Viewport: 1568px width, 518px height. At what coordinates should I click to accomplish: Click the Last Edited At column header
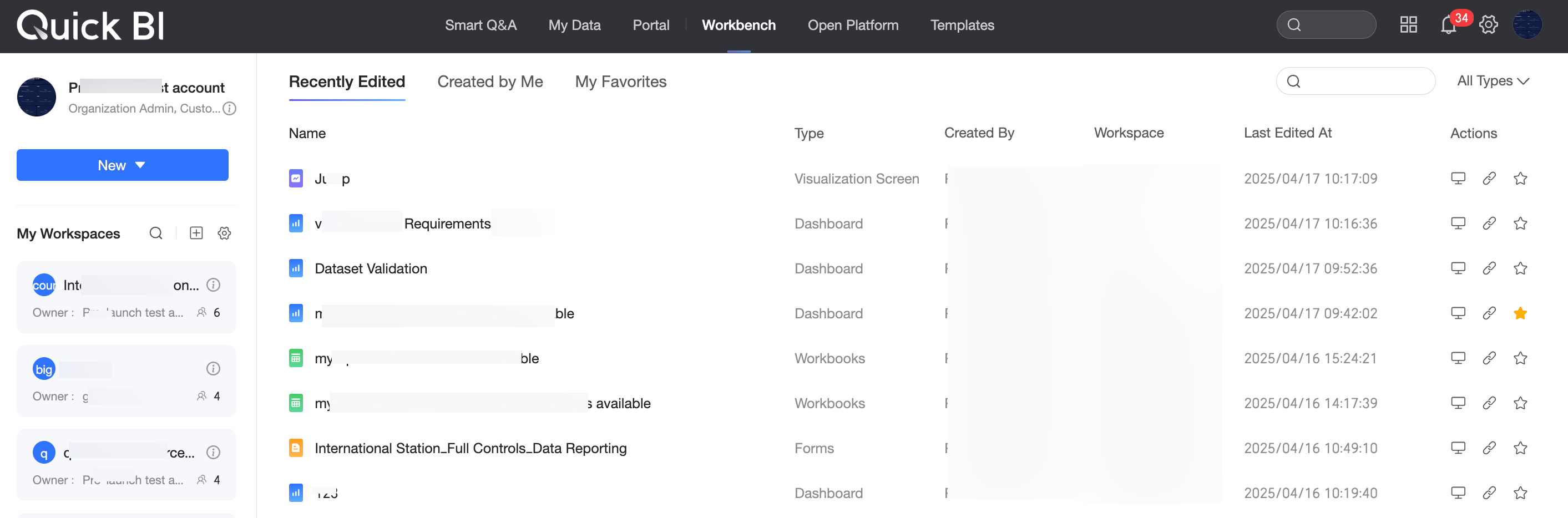pyautogui.click(x=1287, y=133)
